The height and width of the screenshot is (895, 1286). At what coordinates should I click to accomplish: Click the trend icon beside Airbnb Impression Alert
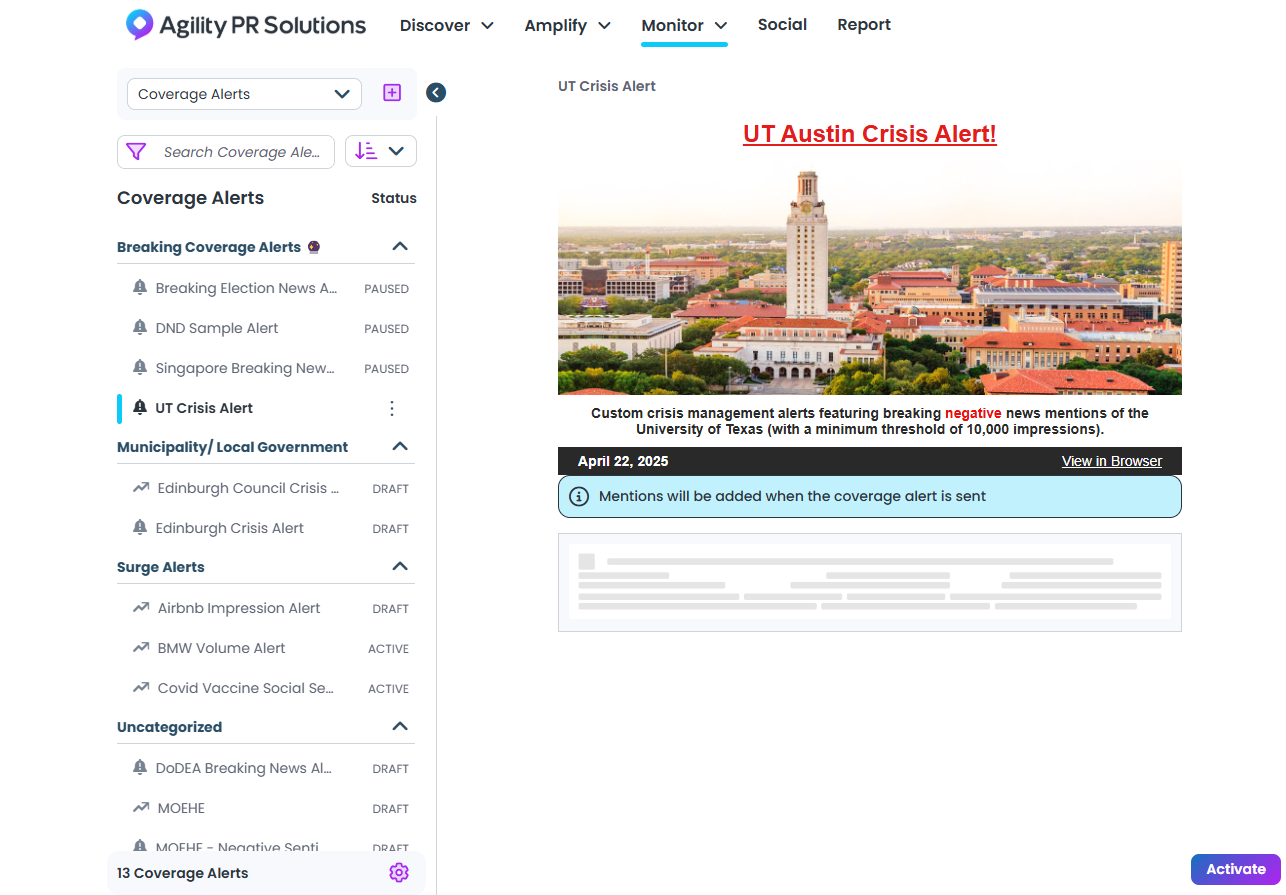click(x=139, y=607)
